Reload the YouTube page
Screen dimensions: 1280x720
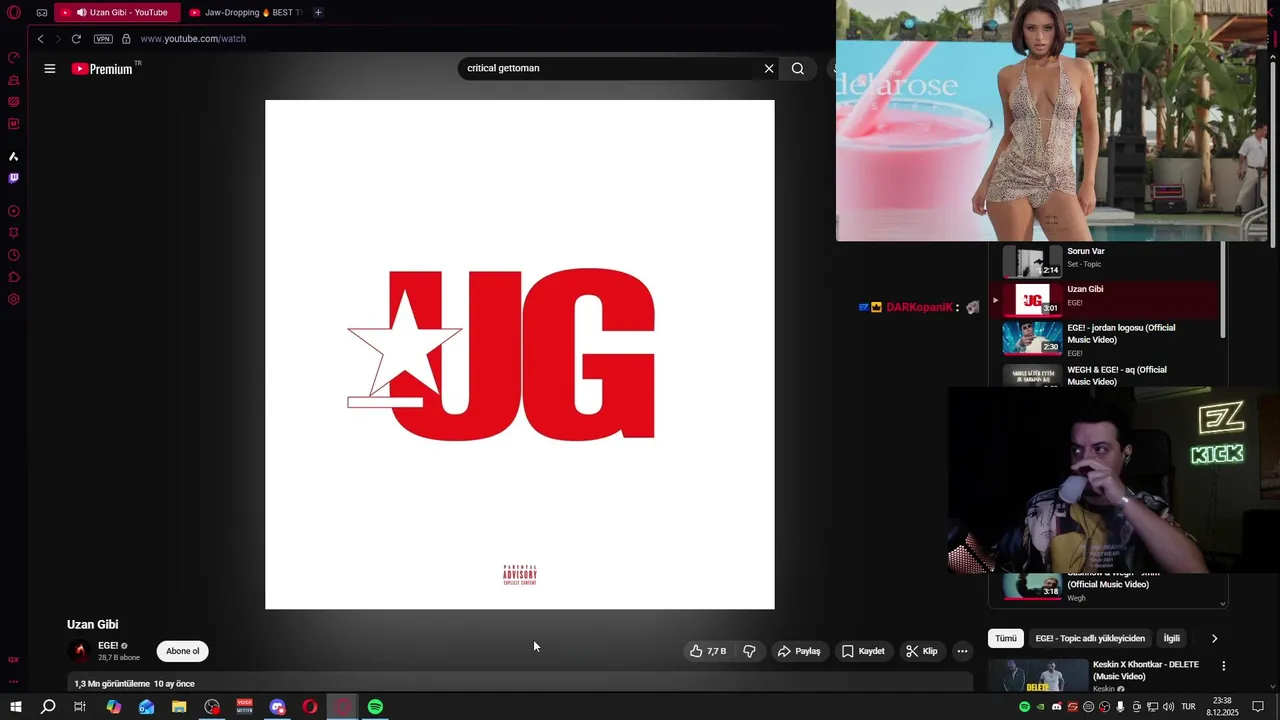click(x=76, y=39)
